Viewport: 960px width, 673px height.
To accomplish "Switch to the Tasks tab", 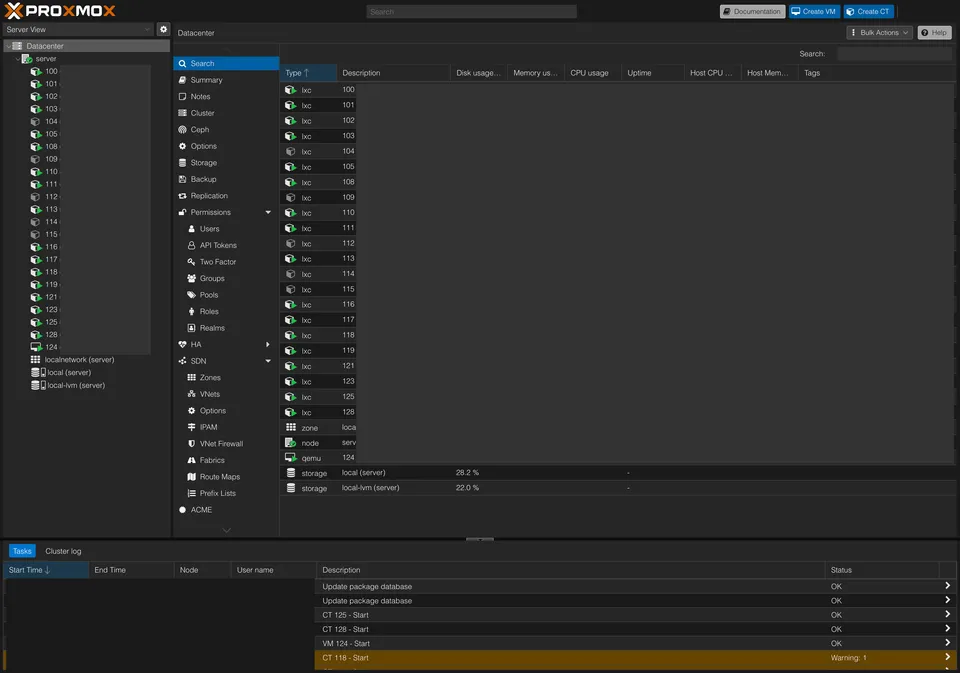I will (x=22, y=551).
